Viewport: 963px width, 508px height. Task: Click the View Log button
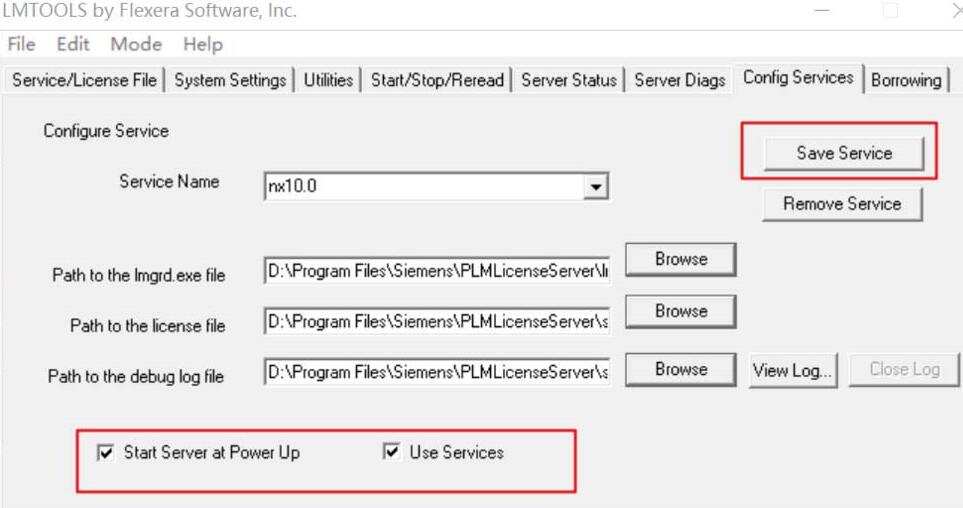pyautogui.click(x=793, y=370)
